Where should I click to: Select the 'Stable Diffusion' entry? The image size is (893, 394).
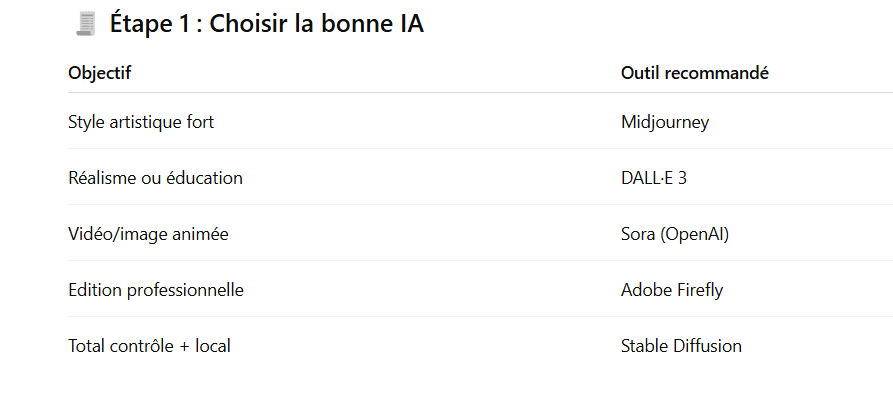[681, 346]
